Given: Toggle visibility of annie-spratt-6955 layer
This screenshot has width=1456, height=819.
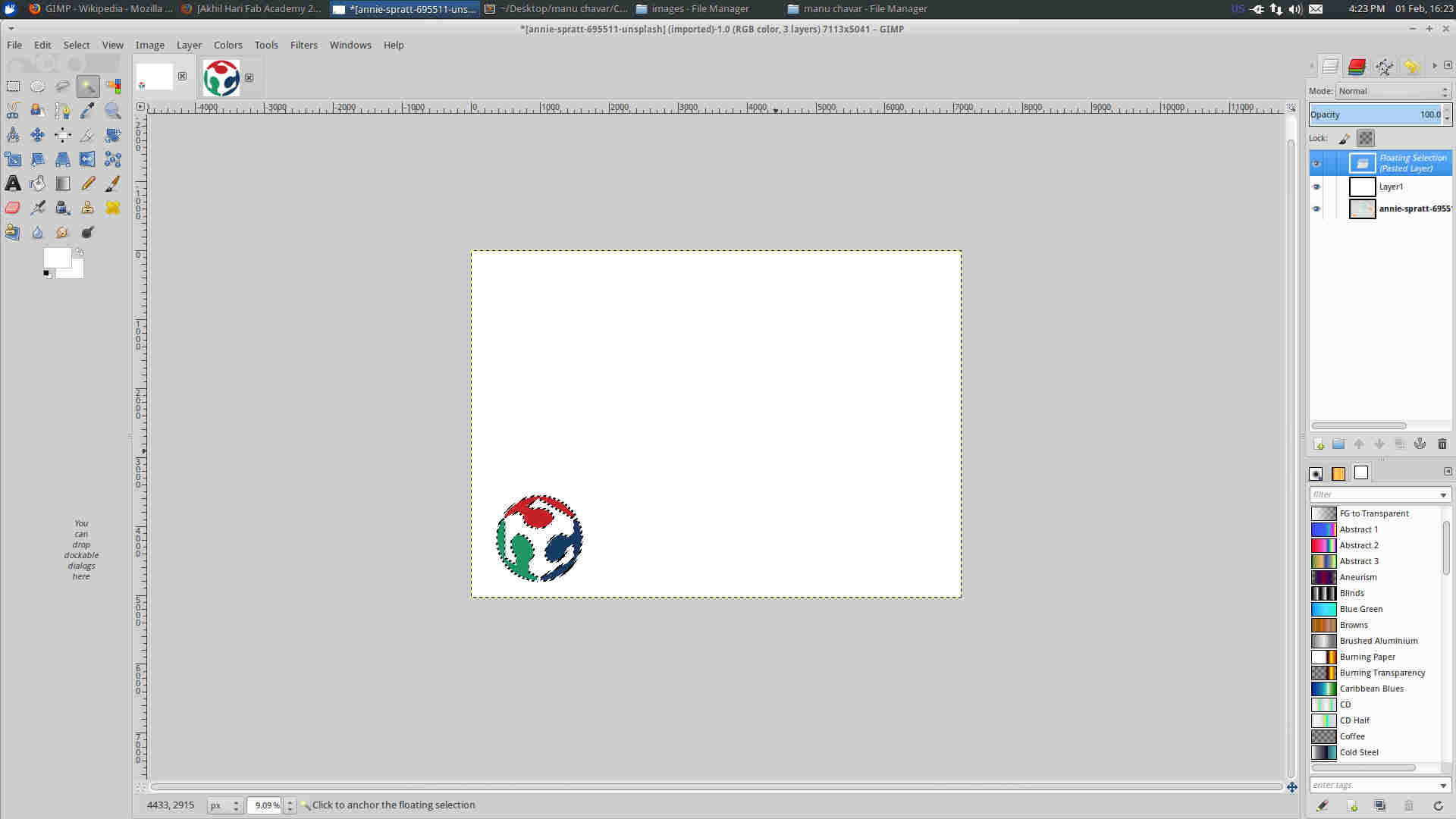Looking at the screenshot, I should 1316,208.
